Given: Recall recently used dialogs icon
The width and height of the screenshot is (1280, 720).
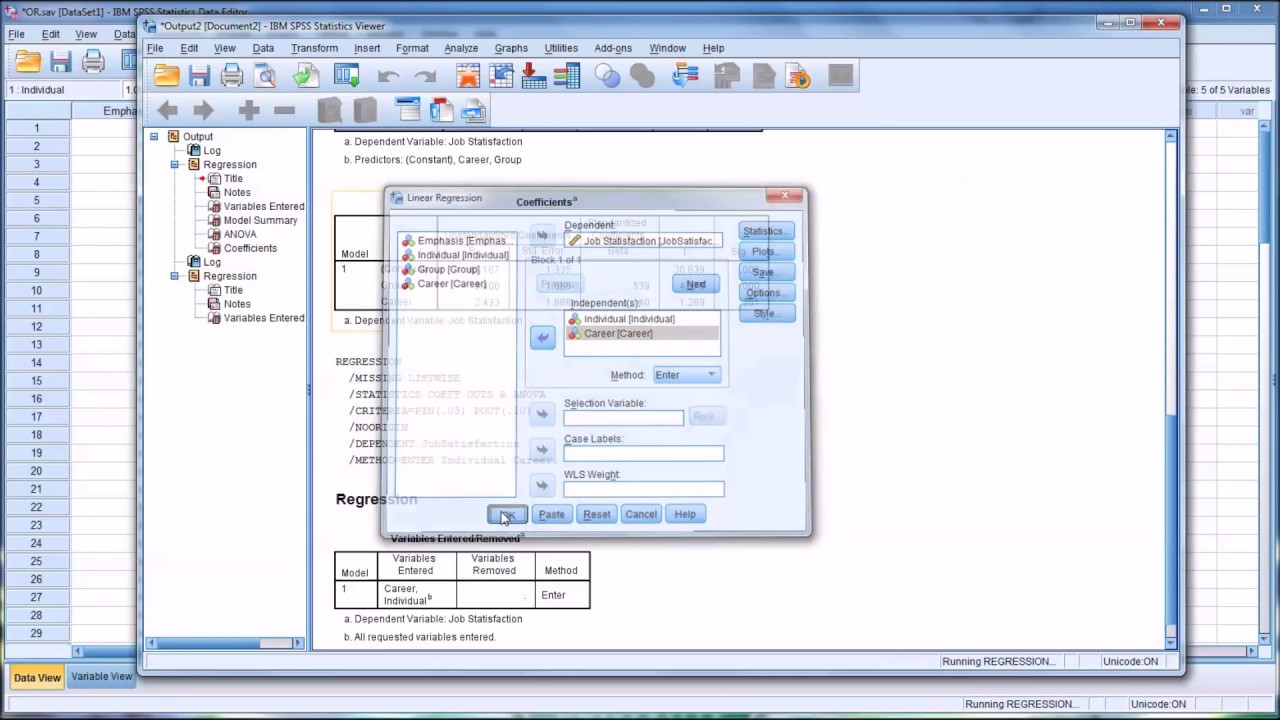Looking at the screenshot, I should coord(346,76).
